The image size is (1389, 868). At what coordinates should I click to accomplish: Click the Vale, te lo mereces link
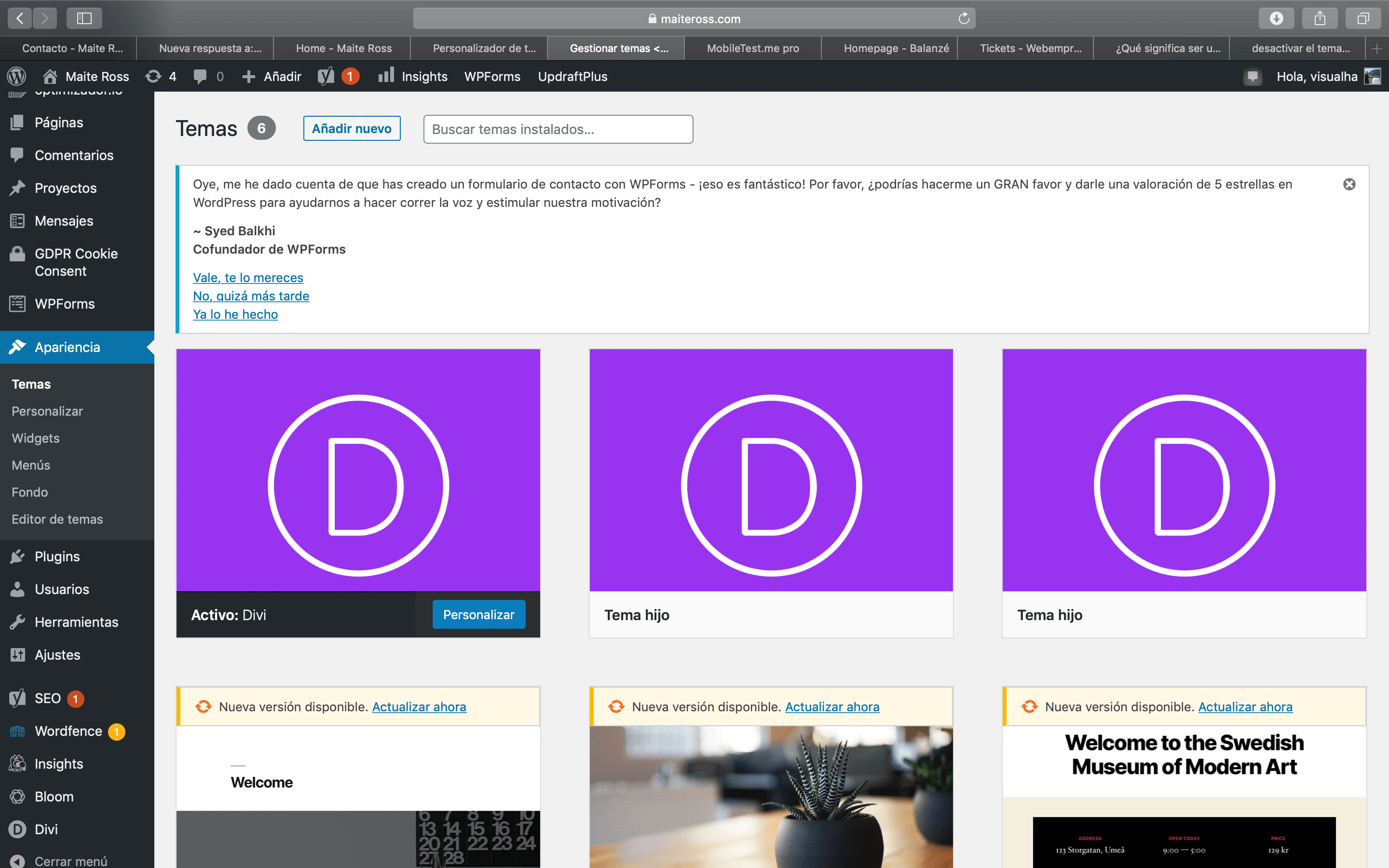(248, 277)
